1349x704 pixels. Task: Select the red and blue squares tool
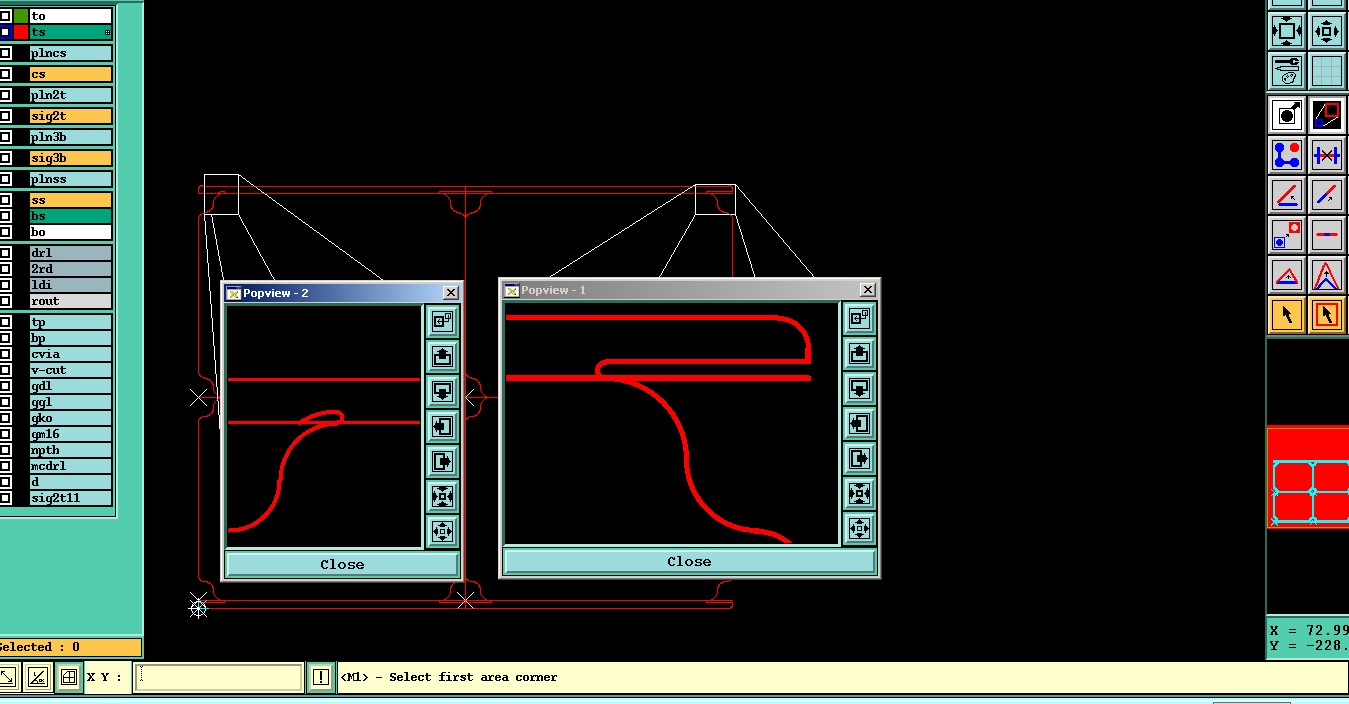click(1327, 114)
